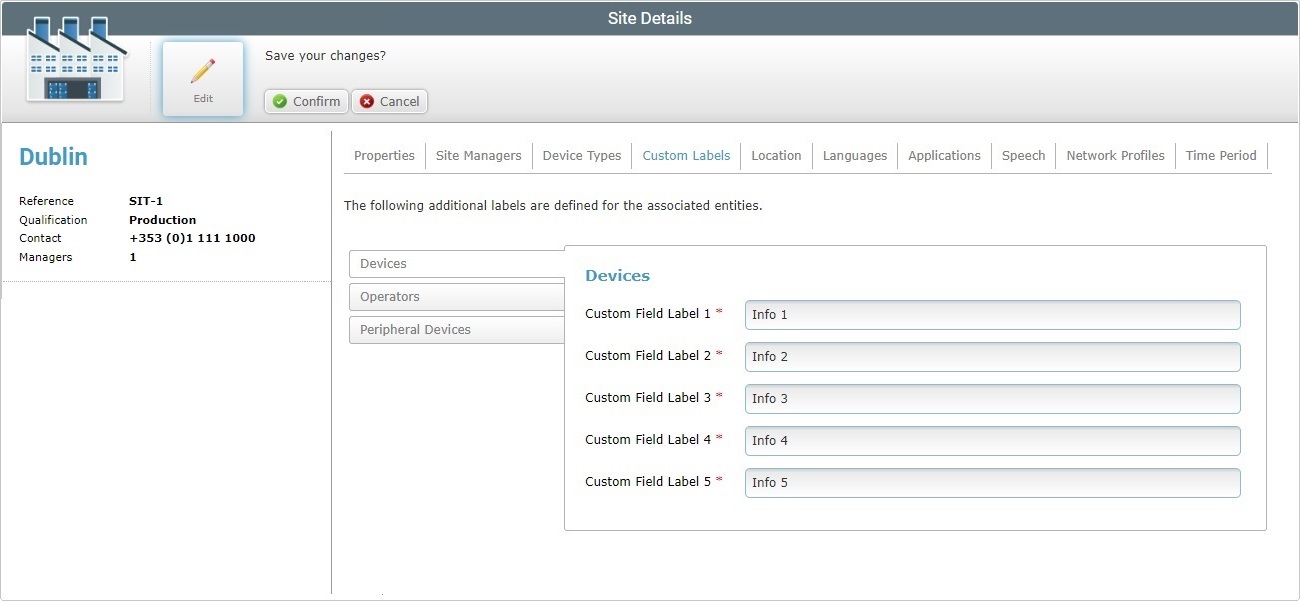This screenshot has height=601, width=1300.
Task: Select the Custom Labels tab
Action: tap(686, 156)
